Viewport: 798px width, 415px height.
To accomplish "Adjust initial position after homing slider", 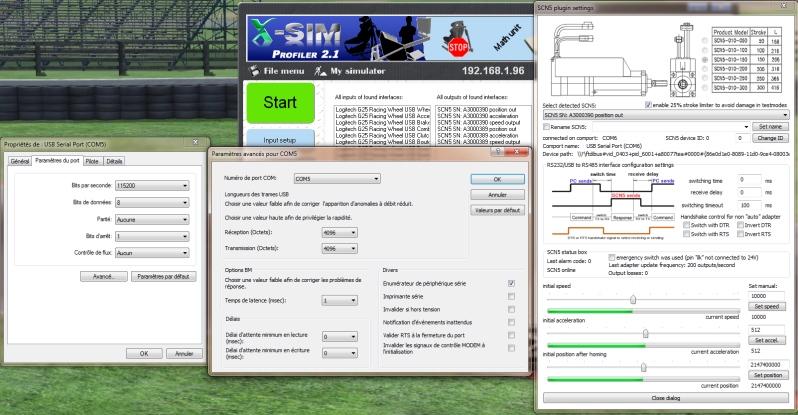I will [x=643, y=367].
